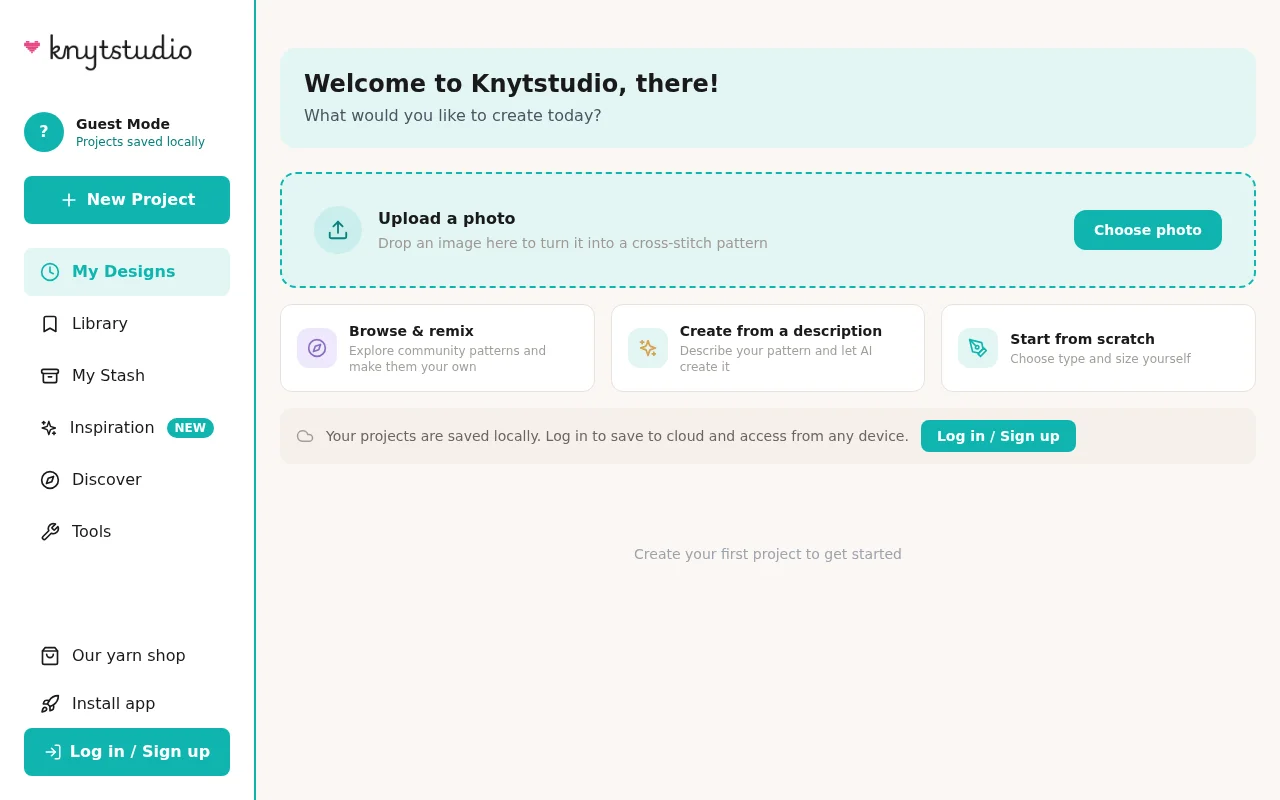Click the Guest Mode label
This screenshot has height=800, width=1280.
click(123, 124)
